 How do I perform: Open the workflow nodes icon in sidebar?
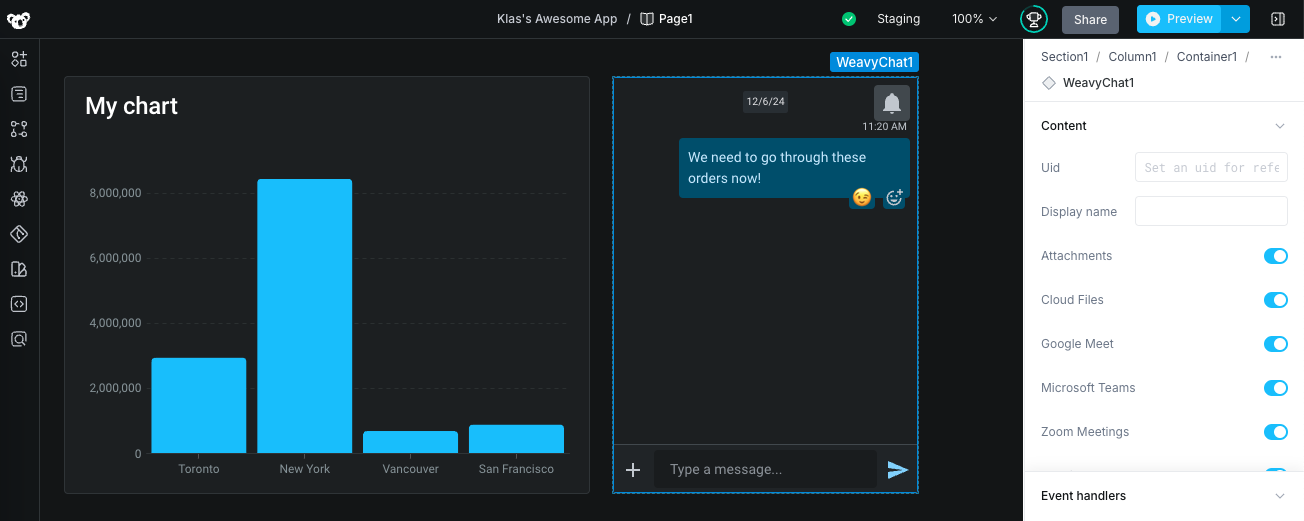[x=19, y=129]
